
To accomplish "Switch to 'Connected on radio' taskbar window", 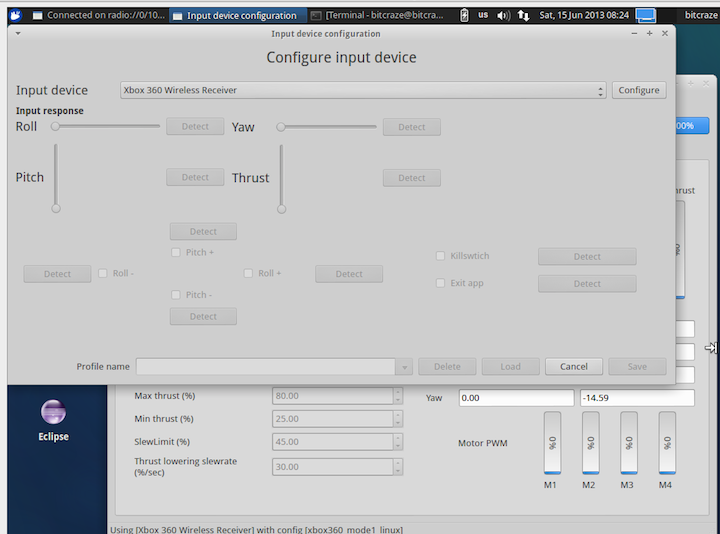I will [98, 15].
